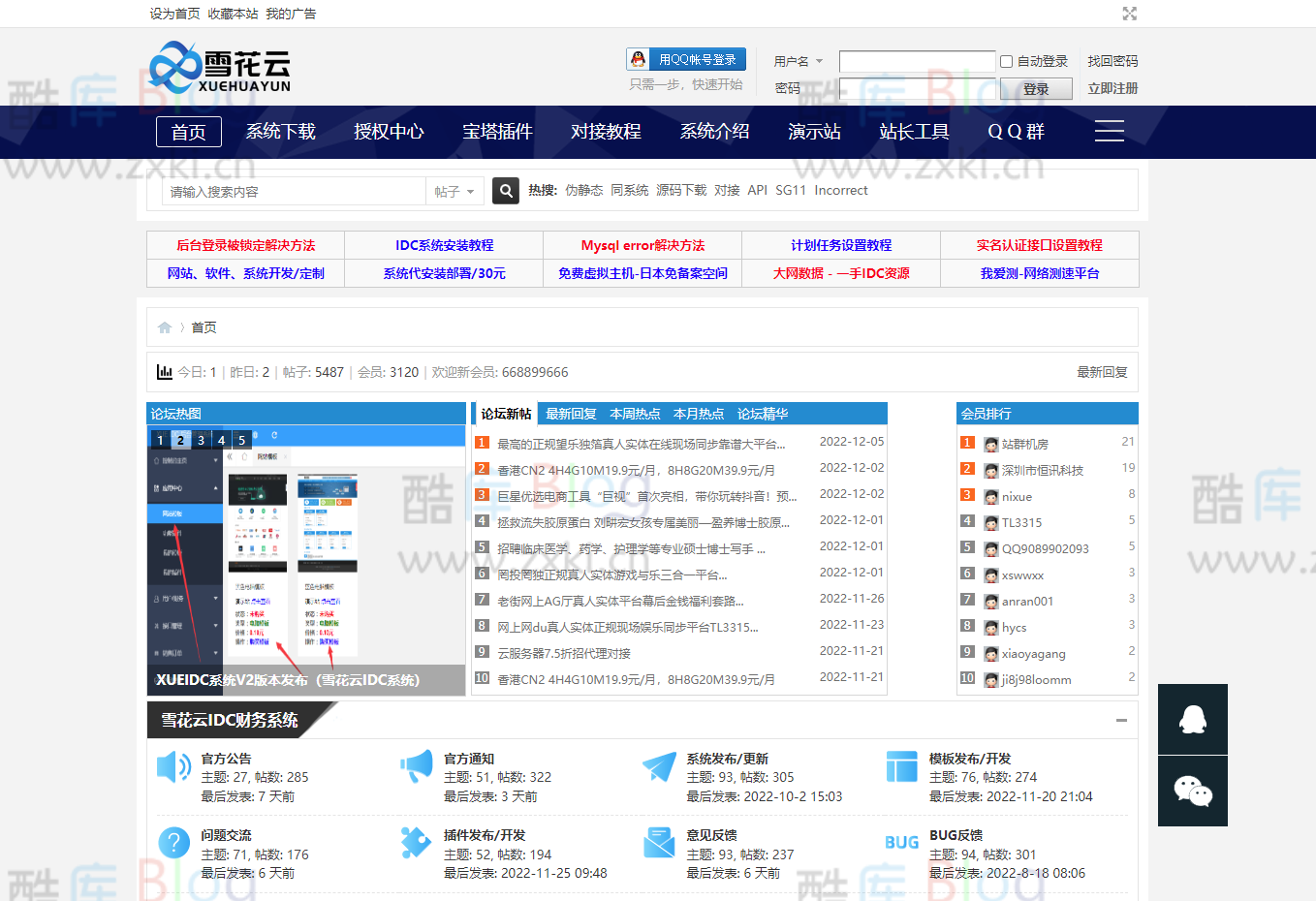Open the QQ customer service floating icon
The height and width of the screenshot is (901, 1316).
(x=1192, y=719)
